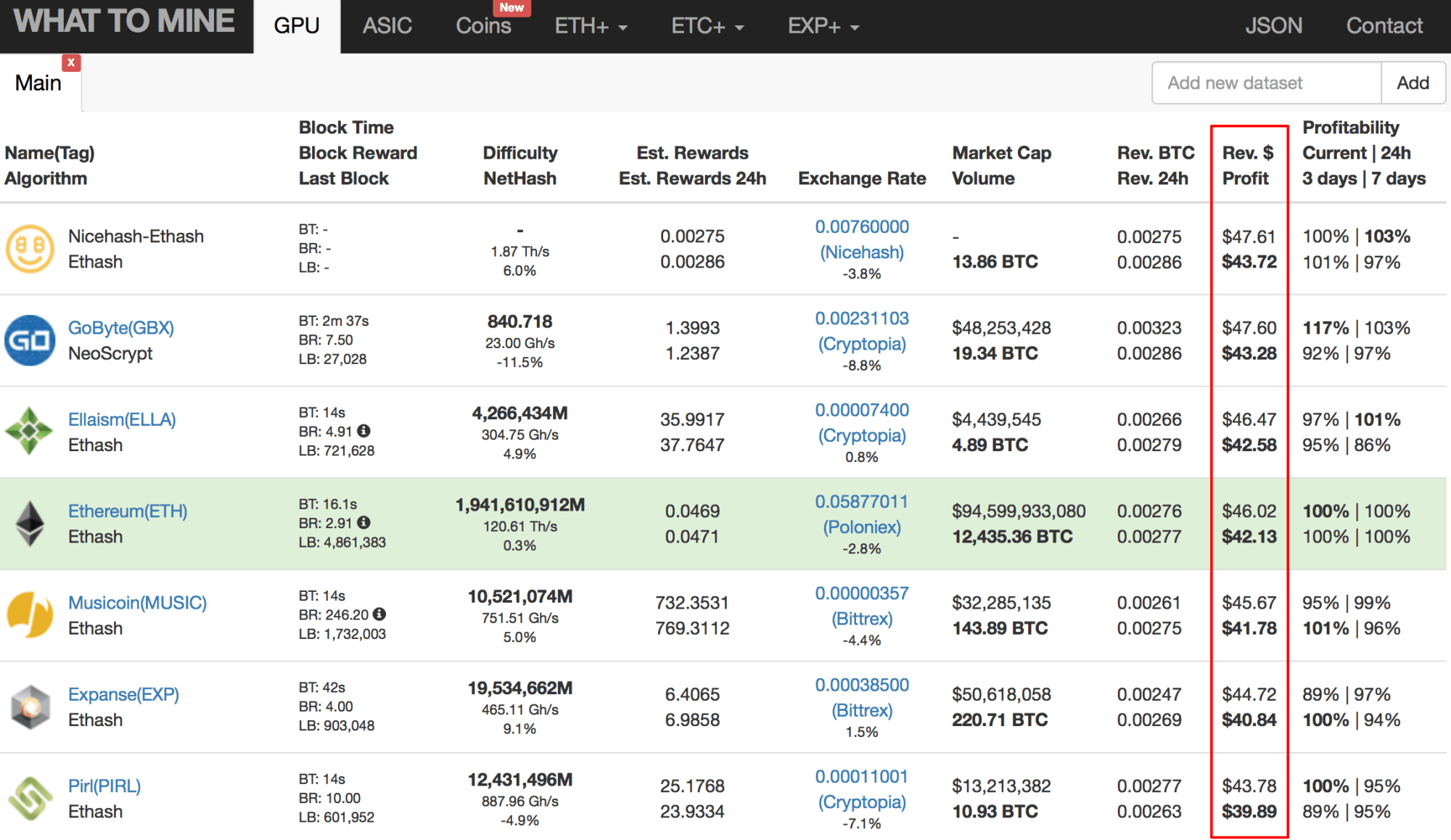The image size is (1451, 840).
Task: Open the Pirl(PIRL) coin link
Action: [x=104, y=786]
